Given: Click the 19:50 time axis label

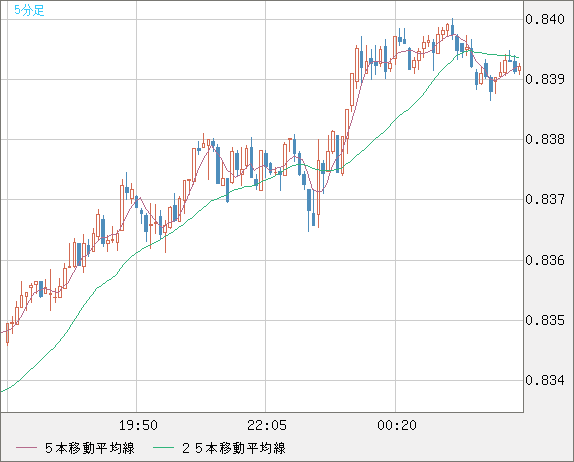Looking at the screenshot, I should [x=138, y=425].
